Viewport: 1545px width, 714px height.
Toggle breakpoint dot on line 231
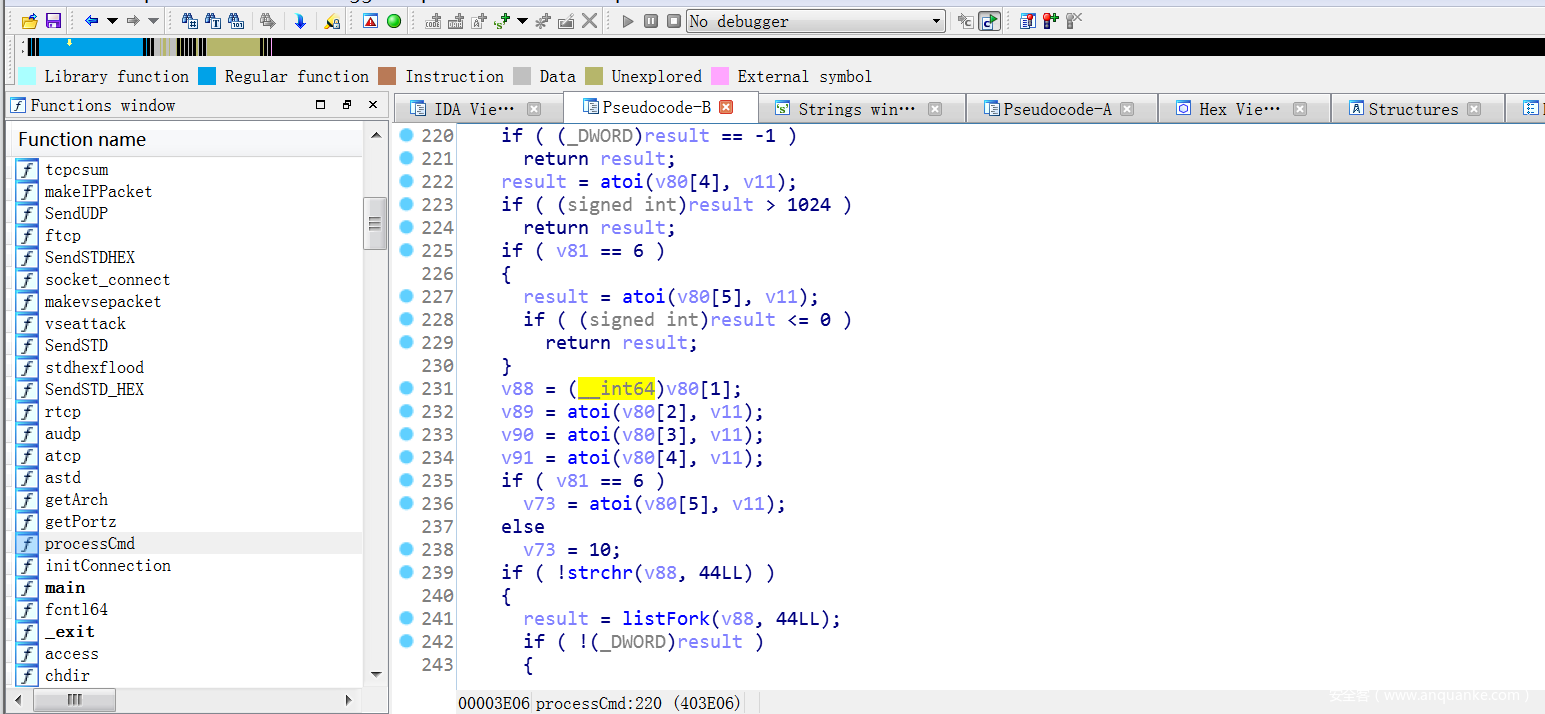point(406,388)
